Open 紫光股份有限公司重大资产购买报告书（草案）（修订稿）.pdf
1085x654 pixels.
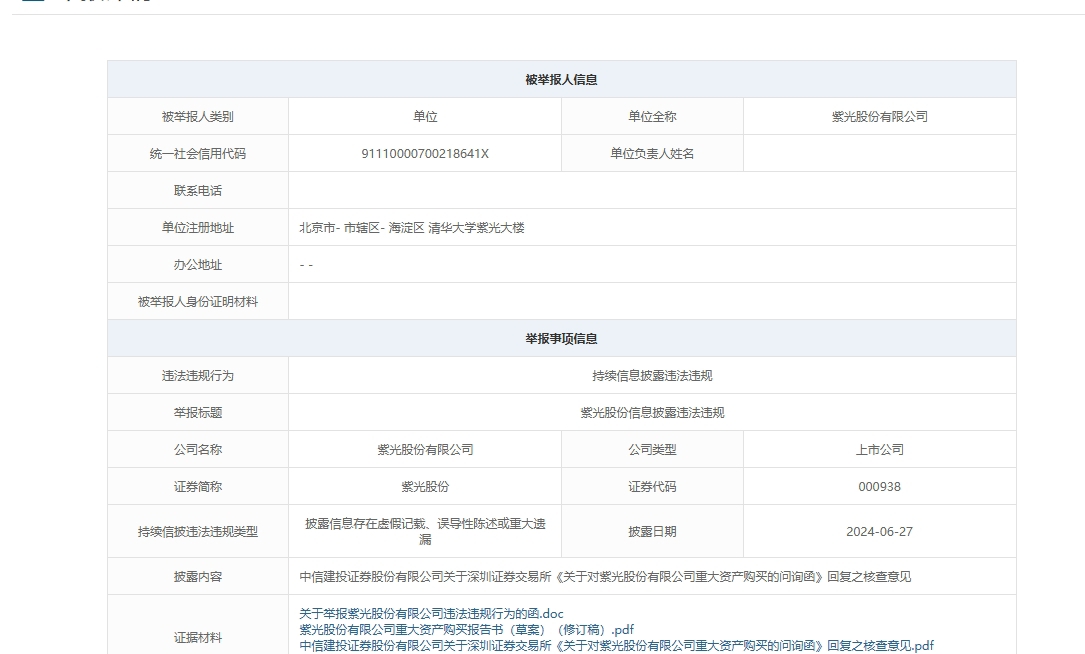(x=466, y=630)
